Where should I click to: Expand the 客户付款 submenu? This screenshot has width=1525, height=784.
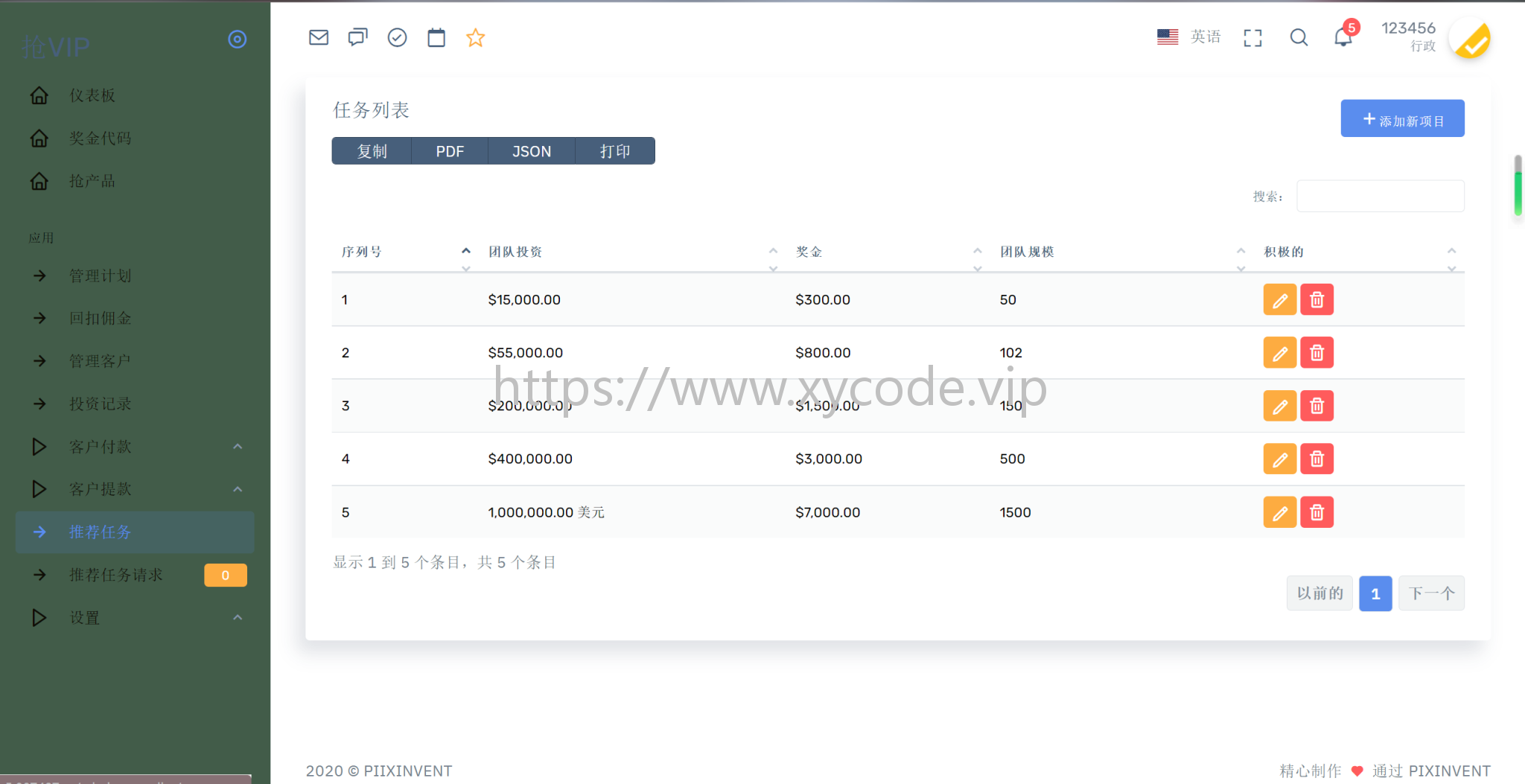[135, 447]
